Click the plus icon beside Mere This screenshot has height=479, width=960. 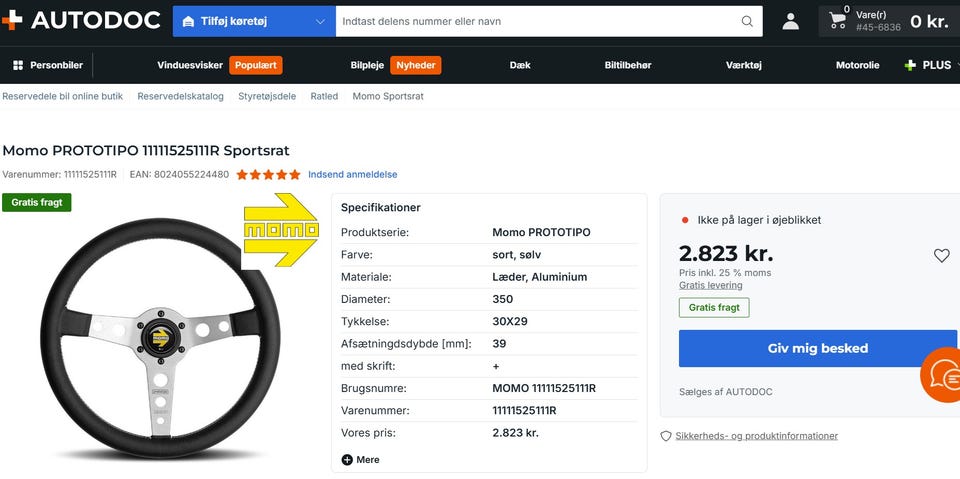pyautogui.click(x=347, y=459)
